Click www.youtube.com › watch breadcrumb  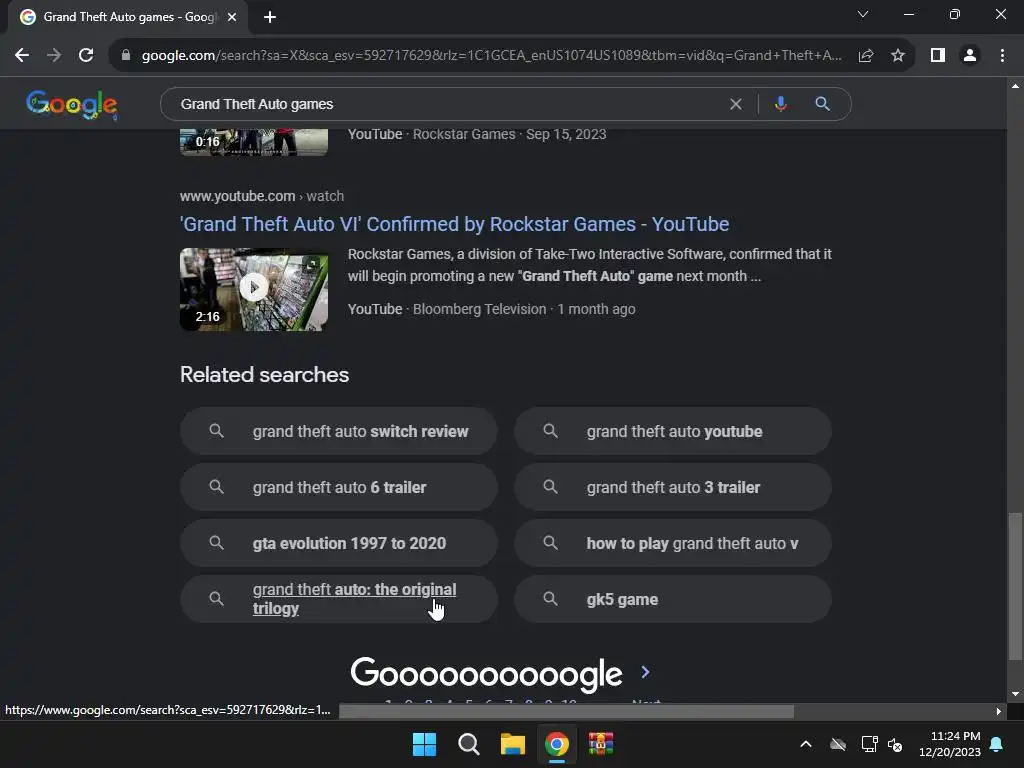pyautogui.click(x=261, y=196)
